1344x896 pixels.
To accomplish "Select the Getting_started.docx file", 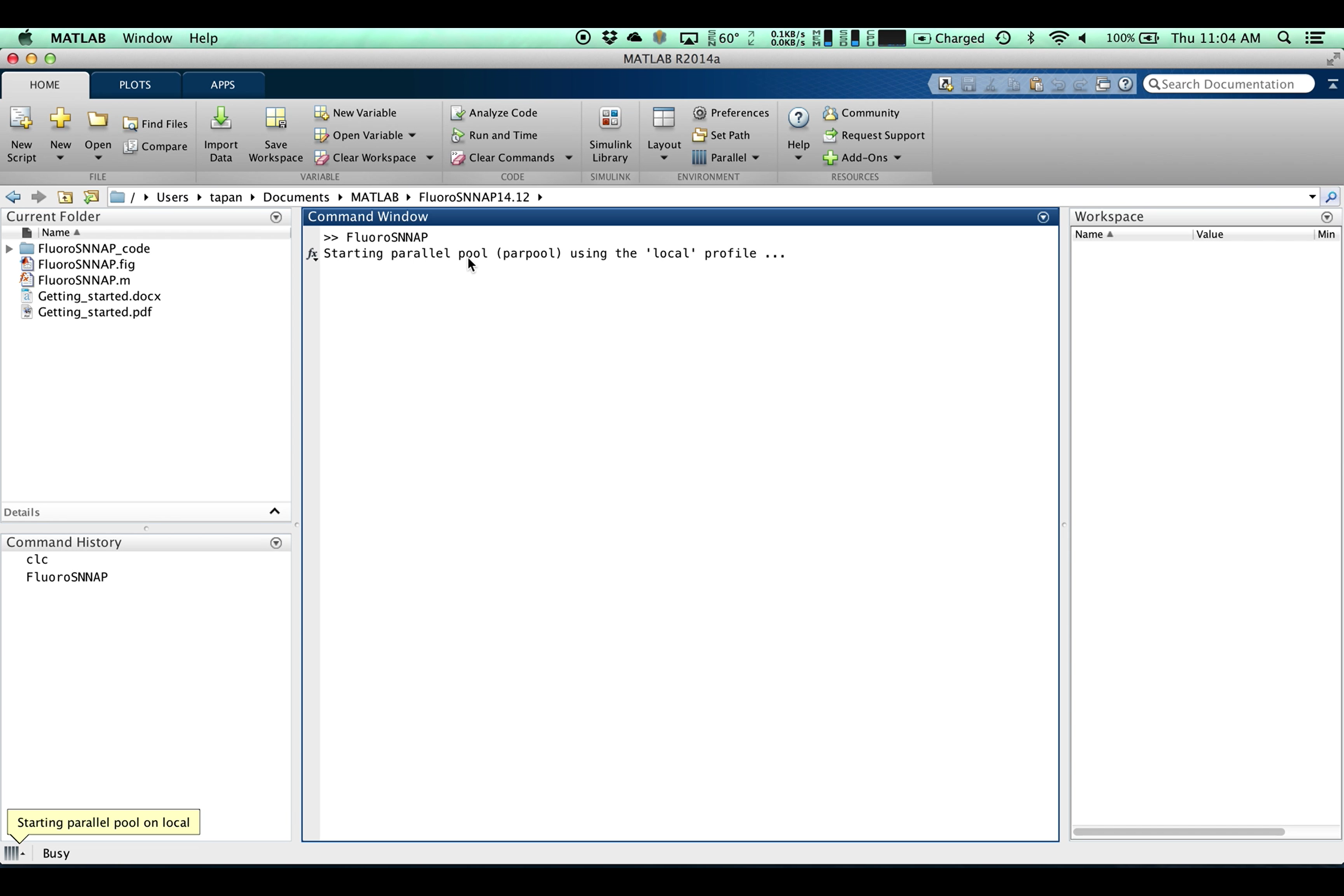I will point(99,296).
